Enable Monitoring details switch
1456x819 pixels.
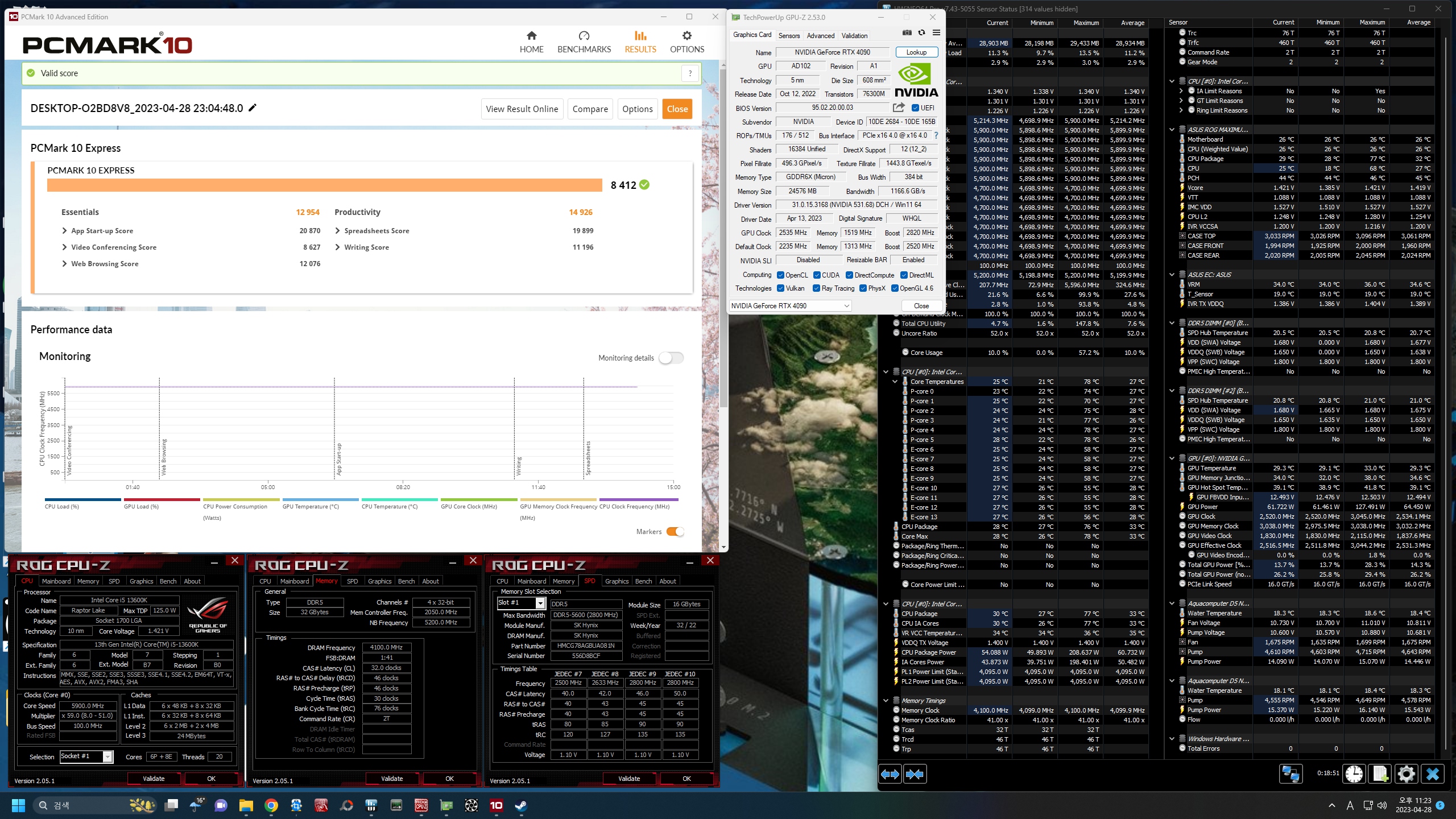(671, 358)
